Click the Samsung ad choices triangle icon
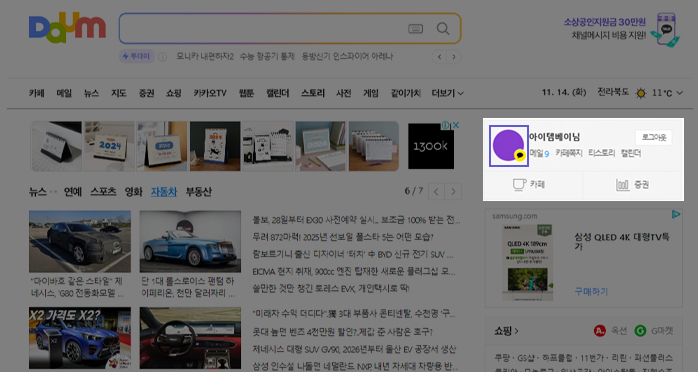Viewport: 698px width, 372px height. point(676,214)
